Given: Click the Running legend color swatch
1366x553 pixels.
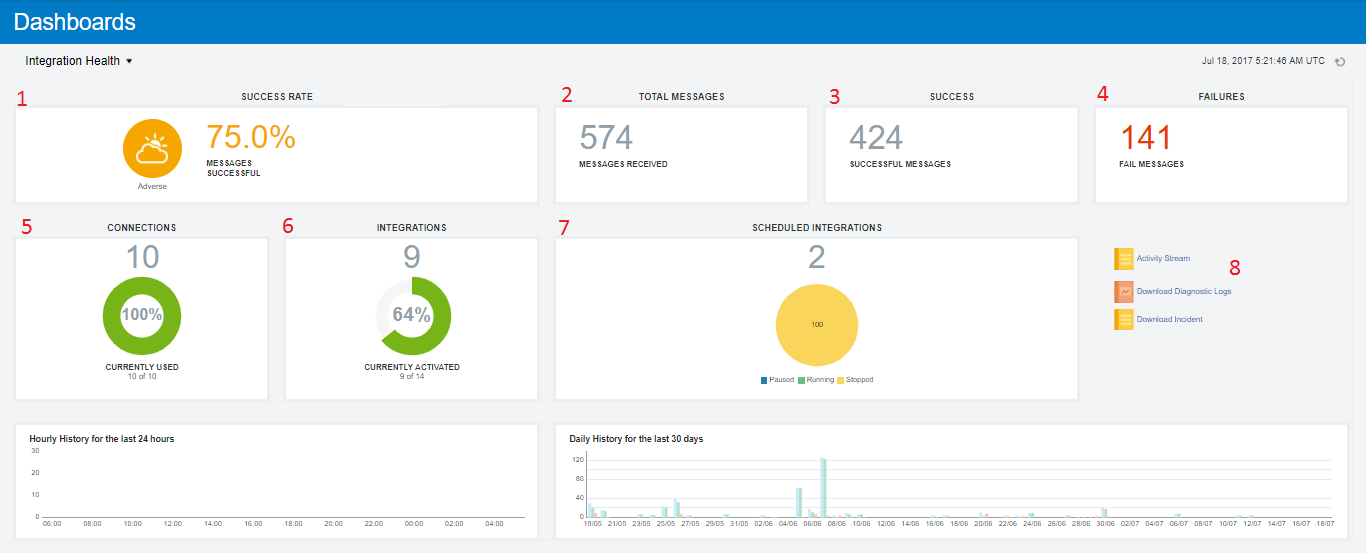Looking at the screenshot, I should tap(801, 380).
